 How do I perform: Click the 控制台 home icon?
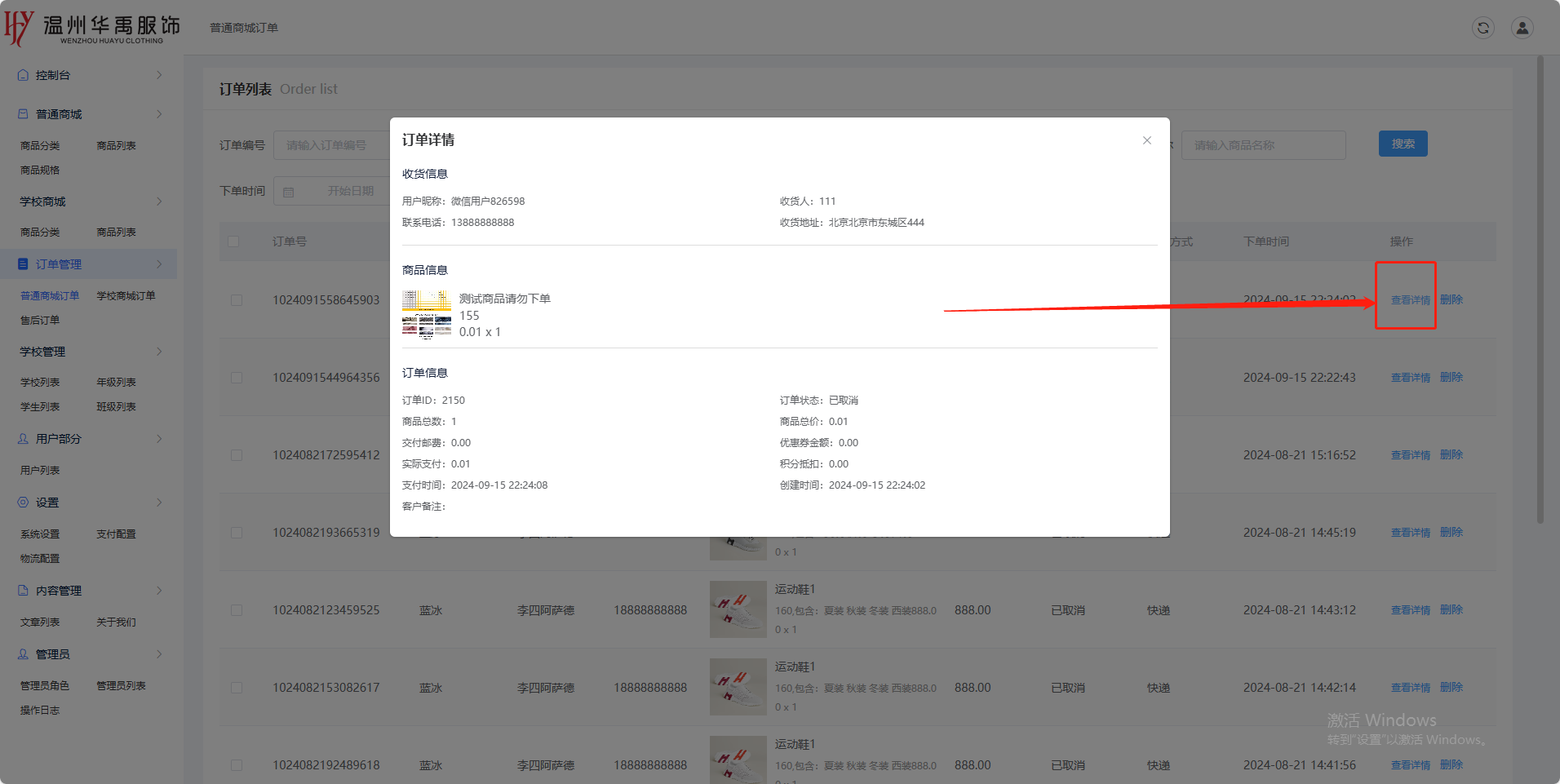click(23, 75)
